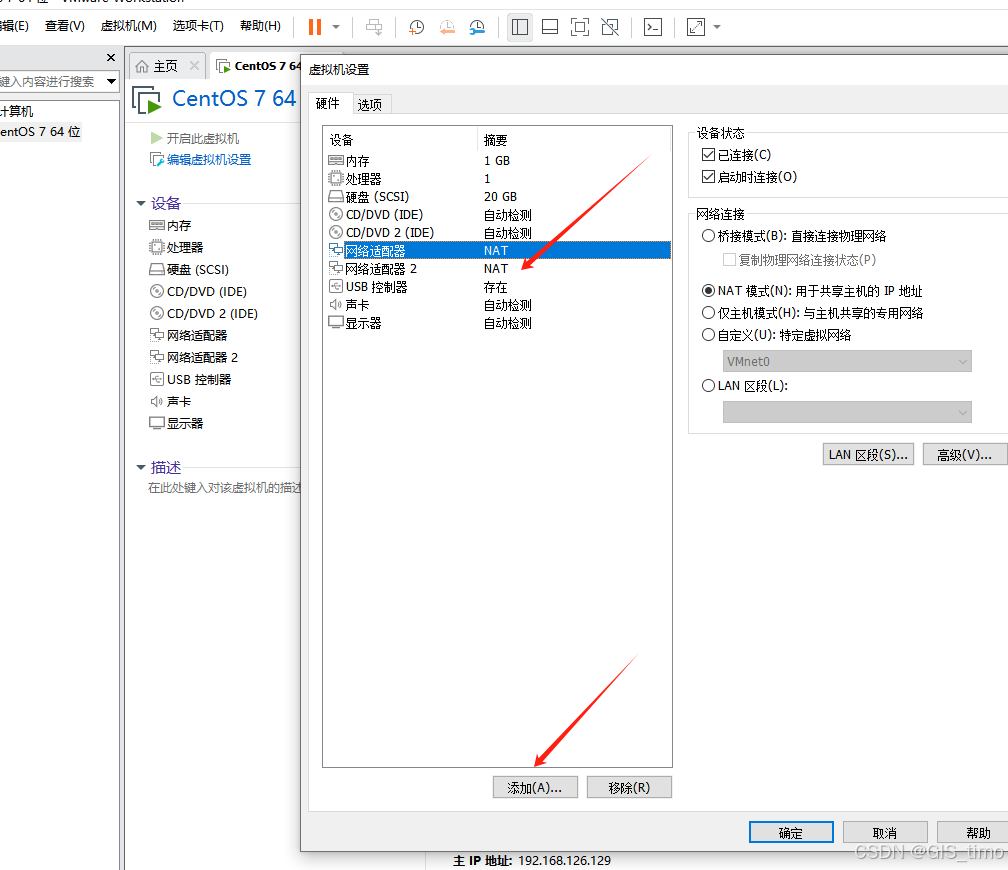The image size is (1008, 870).
Task: Toggle the thumbnail bar view icon
Action: click(550, 27)
